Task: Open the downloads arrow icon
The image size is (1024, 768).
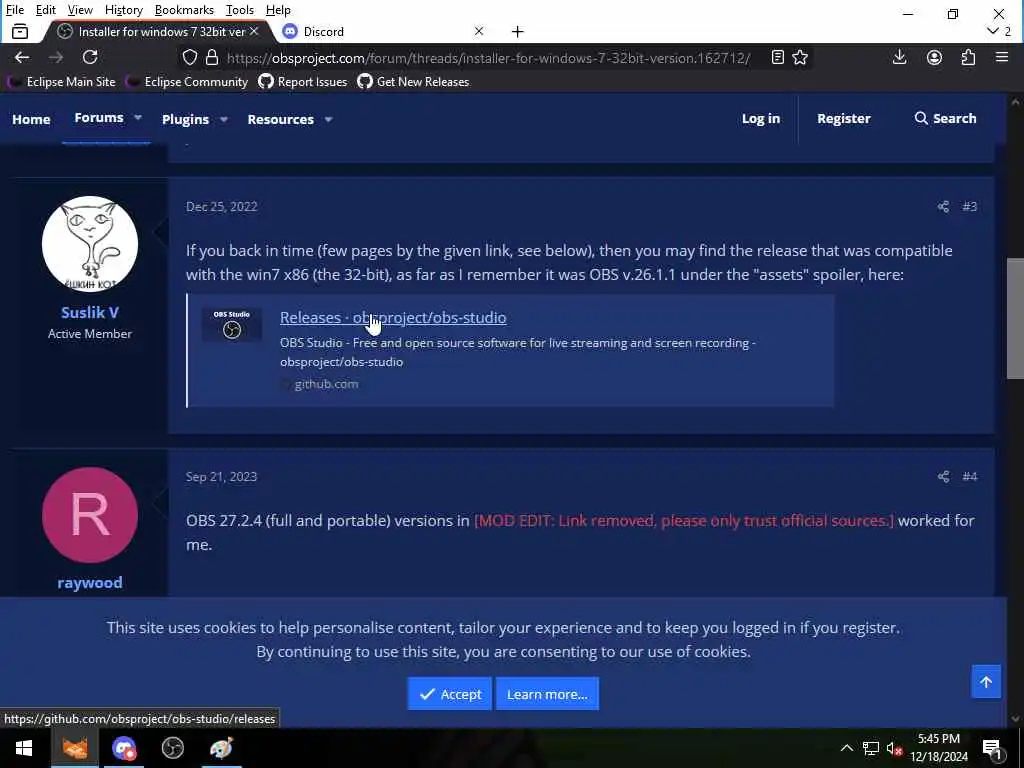Action: [x=899, y=57]
